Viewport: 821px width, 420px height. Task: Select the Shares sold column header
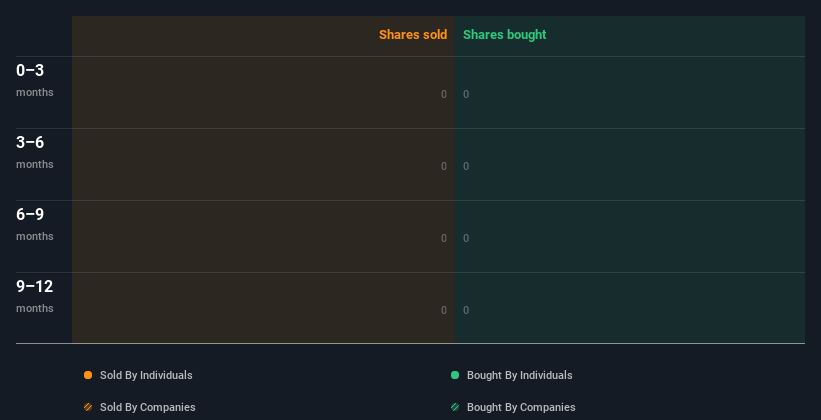tap(412, 35)
